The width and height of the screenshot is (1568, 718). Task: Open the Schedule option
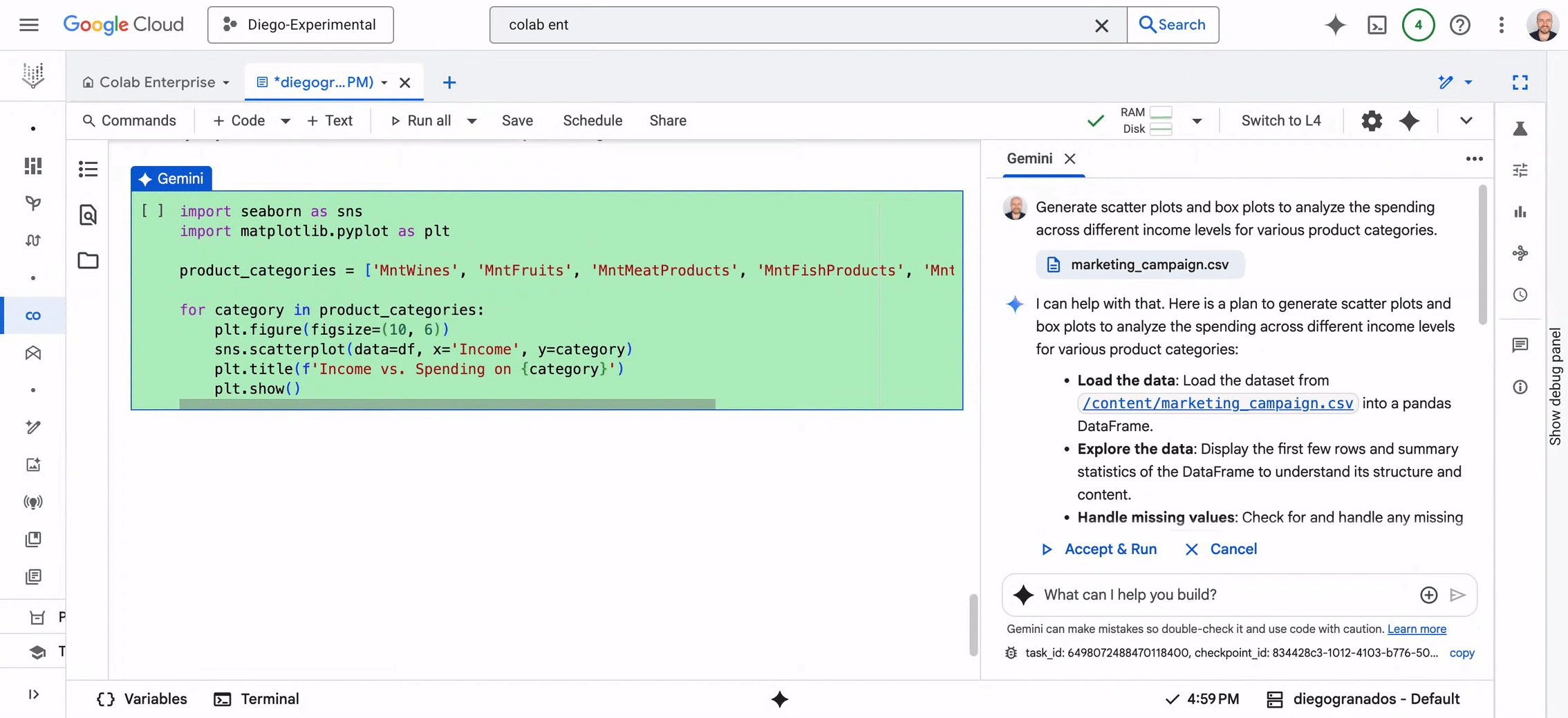[x=592, y=120]
